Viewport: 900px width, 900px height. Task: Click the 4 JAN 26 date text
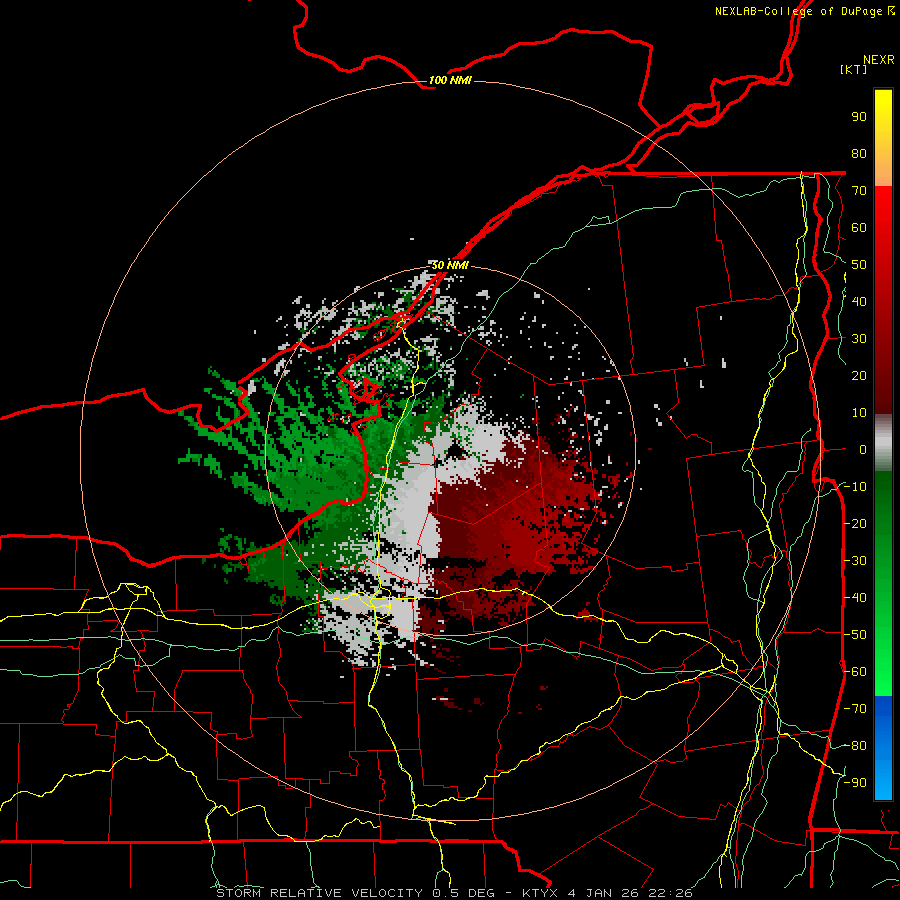tap(604, 893)
